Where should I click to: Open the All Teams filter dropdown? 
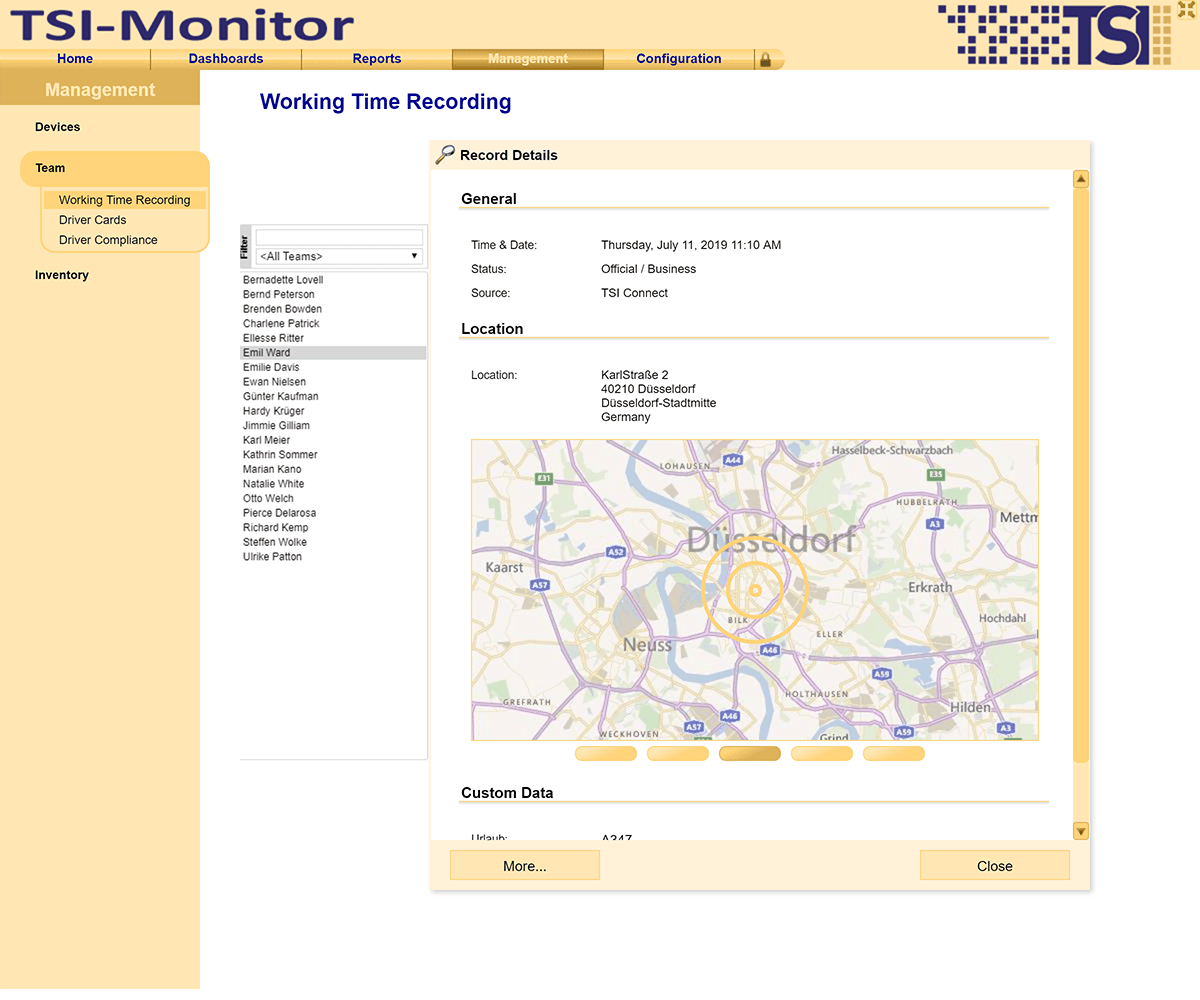point(340,256)
